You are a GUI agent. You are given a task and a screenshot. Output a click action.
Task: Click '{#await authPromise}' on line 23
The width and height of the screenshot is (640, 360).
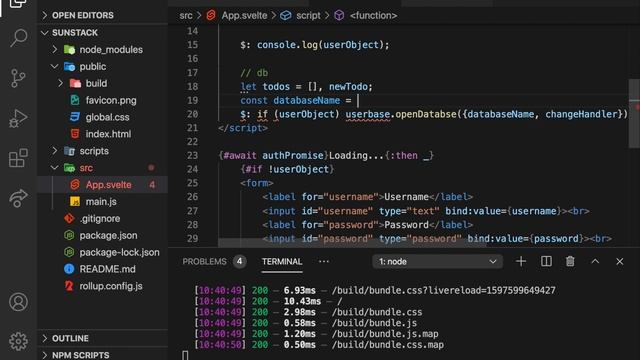click(273, 156)
